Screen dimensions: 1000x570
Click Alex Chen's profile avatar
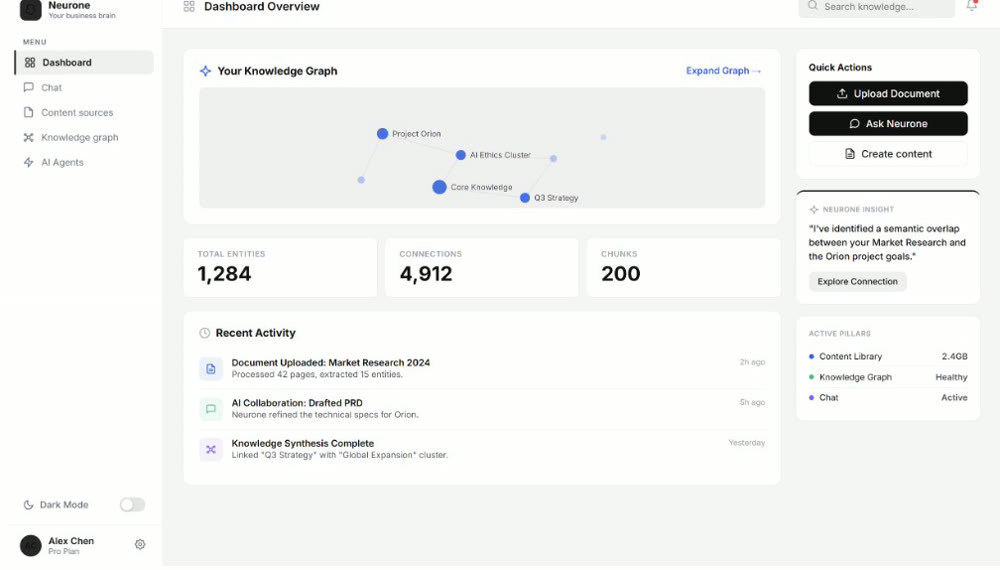click(31, 545)
